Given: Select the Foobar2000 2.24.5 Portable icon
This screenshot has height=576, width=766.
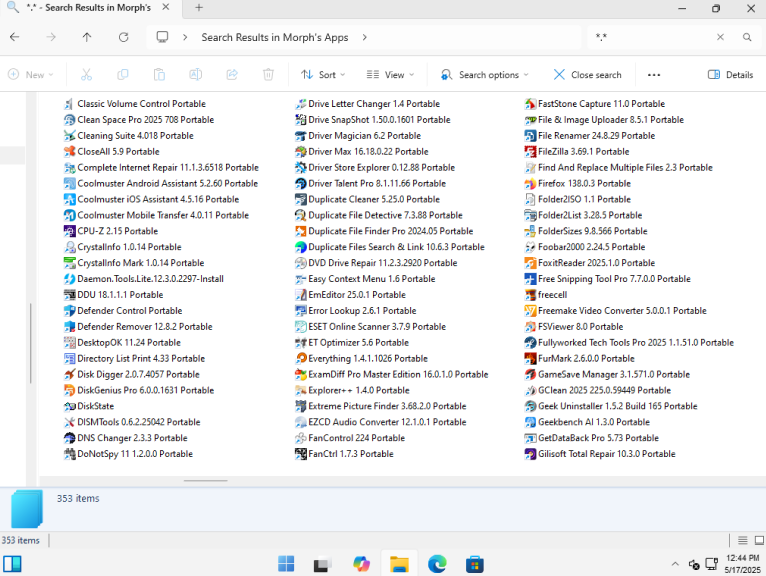Looking at the screenshot, I should 530,247.
